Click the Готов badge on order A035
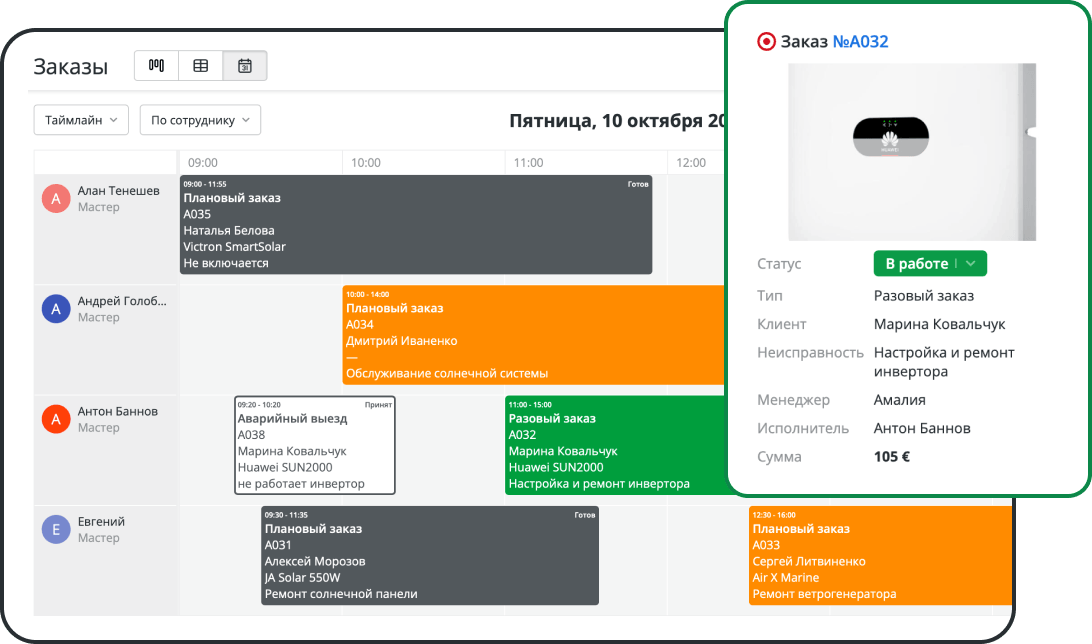This screenshot has width=1092, height=644. [638, 184]
